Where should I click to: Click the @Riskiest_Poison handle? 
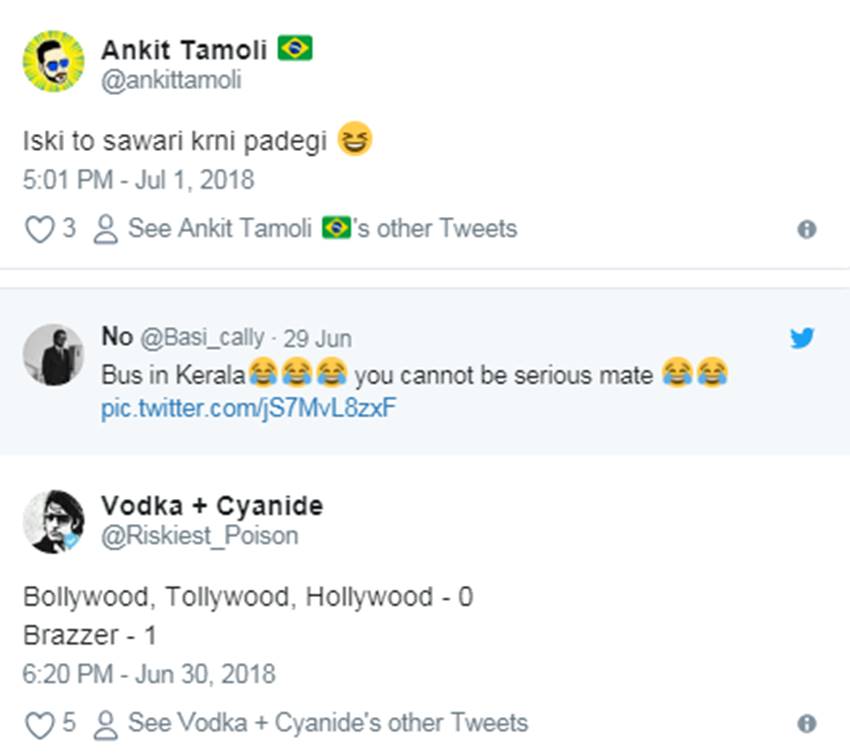pyautogui.click(x=200, y=536)
